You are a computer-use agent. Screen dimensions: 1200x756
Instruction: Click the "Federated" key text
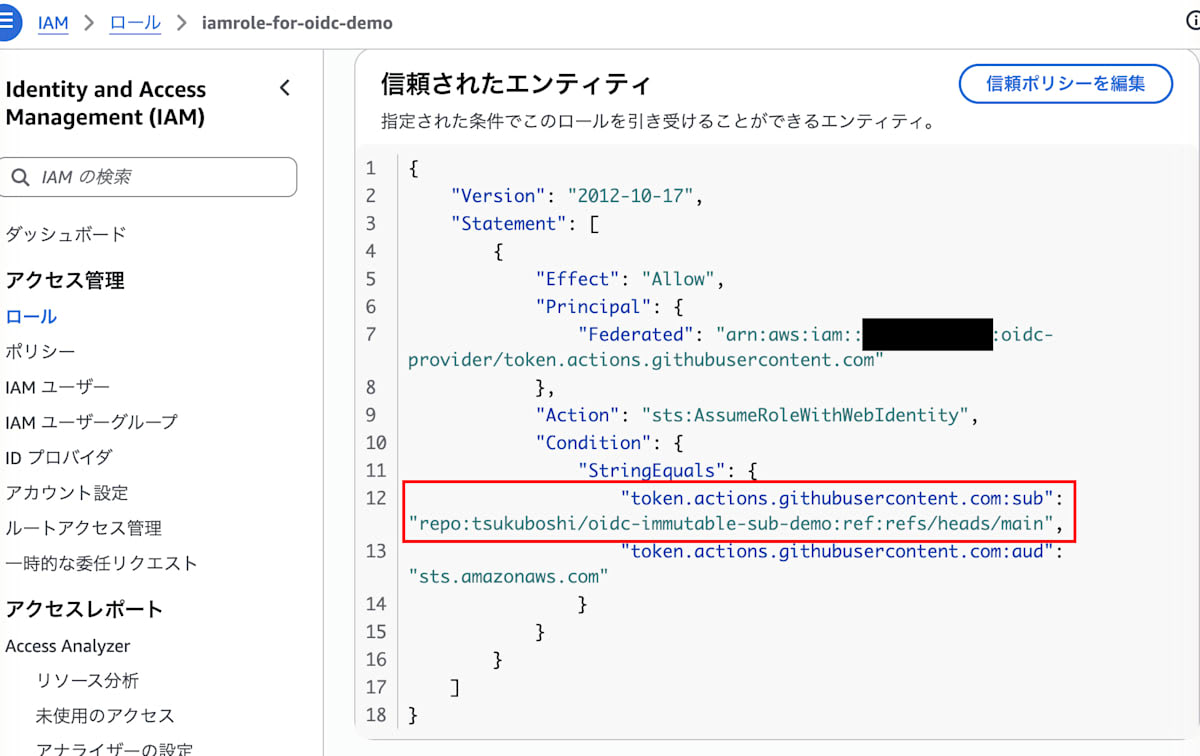[x=636, y=334]
